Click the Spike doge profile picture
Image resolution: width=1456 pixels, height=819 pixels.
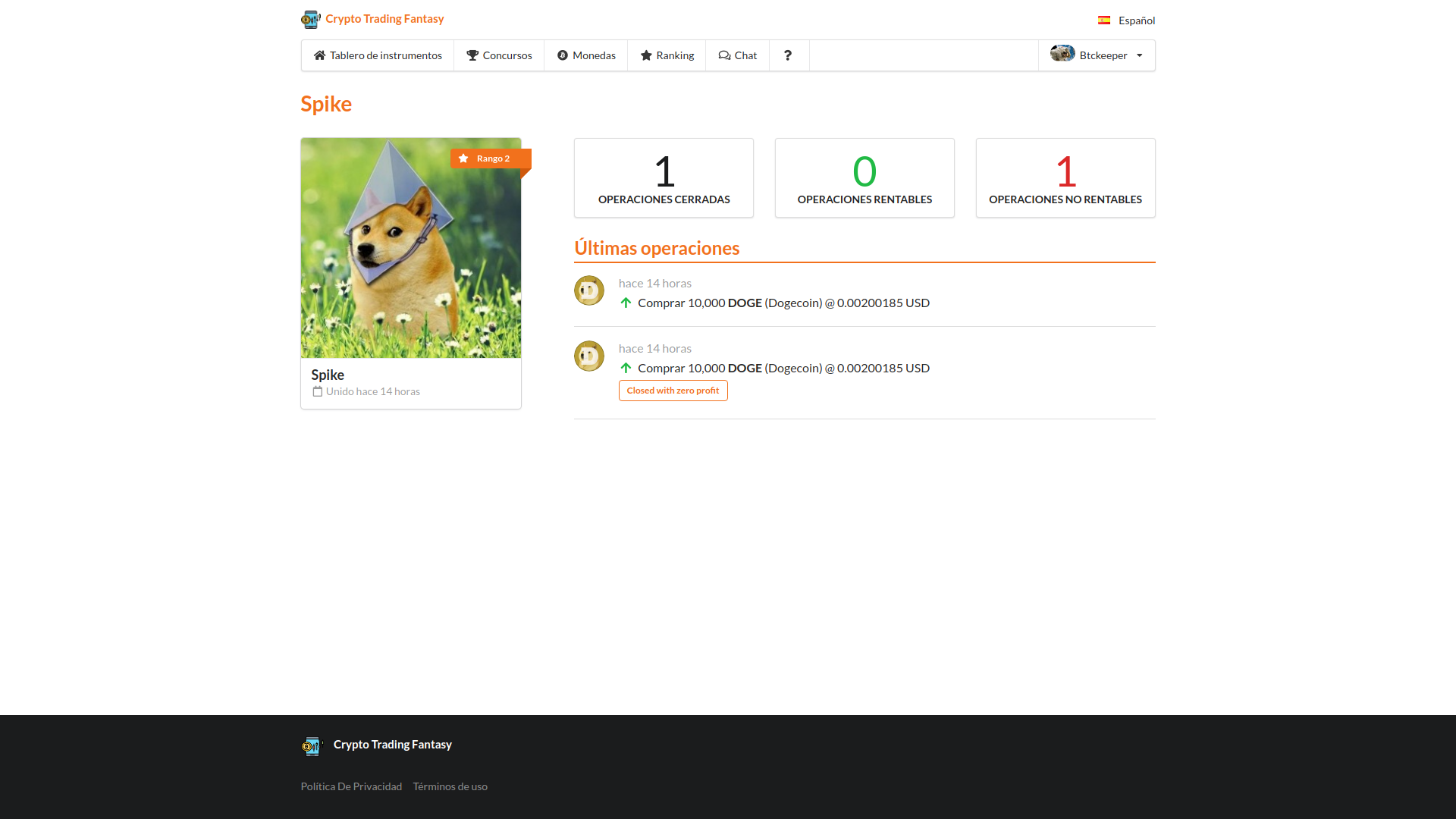(x=410, y=248)
